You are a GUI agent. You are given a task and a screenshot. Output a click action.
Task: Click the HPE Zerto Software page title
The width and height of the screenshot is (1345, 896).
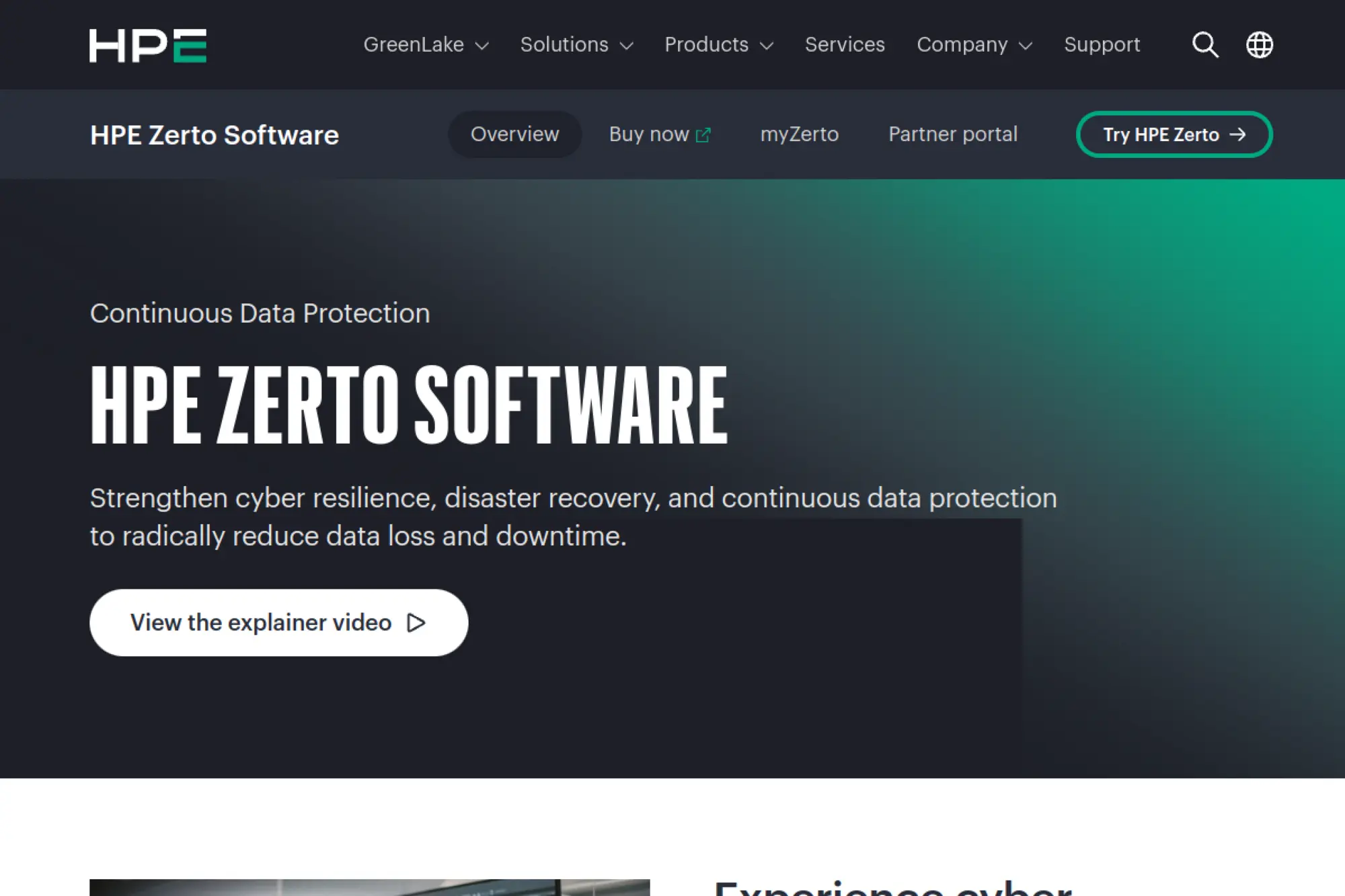coord(215,135)
